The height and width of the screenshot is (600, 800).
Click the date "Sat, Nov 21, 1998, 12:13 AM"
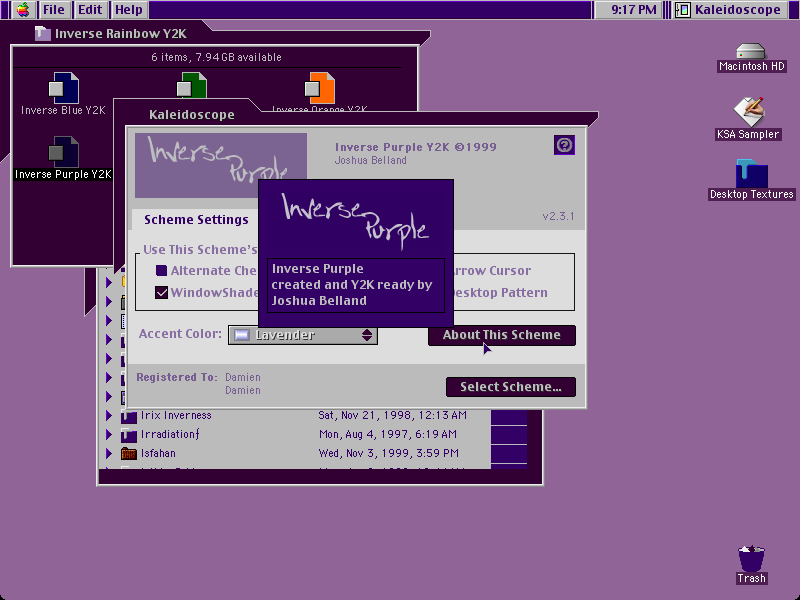coord(392,415)
